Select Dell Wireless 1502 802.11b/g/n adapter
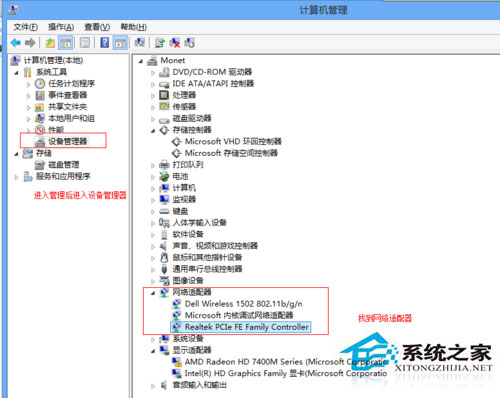500x398 pixels. pos(244,304)
